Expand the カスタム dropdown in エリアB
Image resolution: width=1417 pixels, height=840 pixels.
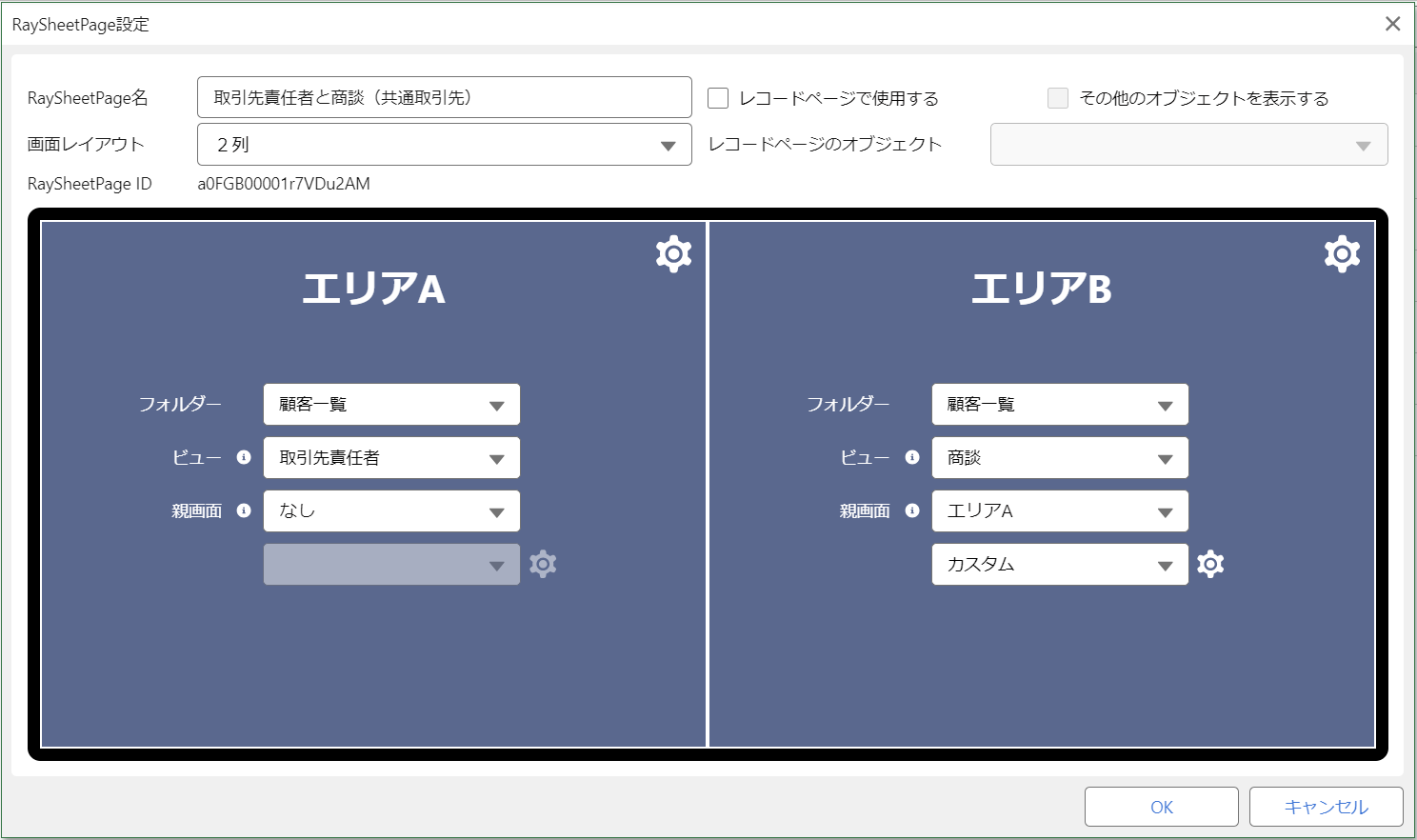click(x=1060, y=565)
